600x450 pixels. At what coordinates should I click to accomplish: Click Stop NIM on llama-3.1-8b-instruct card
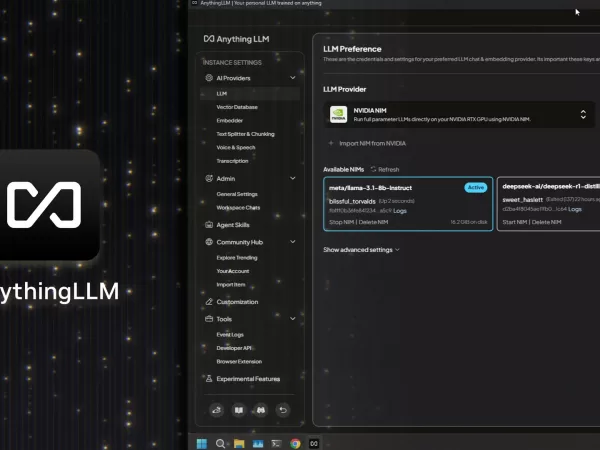tap(341, 222)
